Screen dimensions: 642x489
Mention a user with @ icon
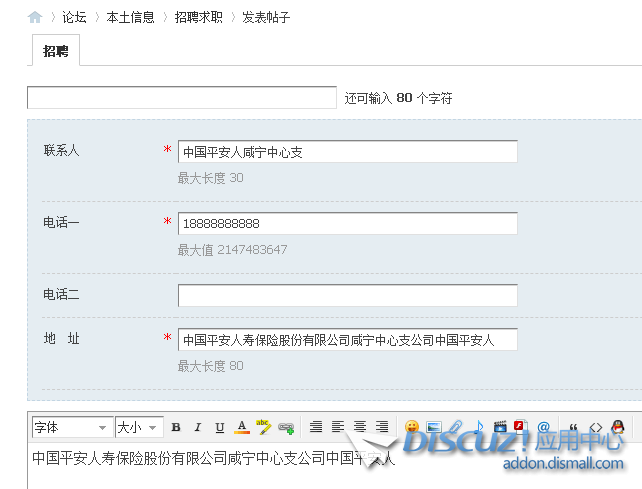pos(543,427)
